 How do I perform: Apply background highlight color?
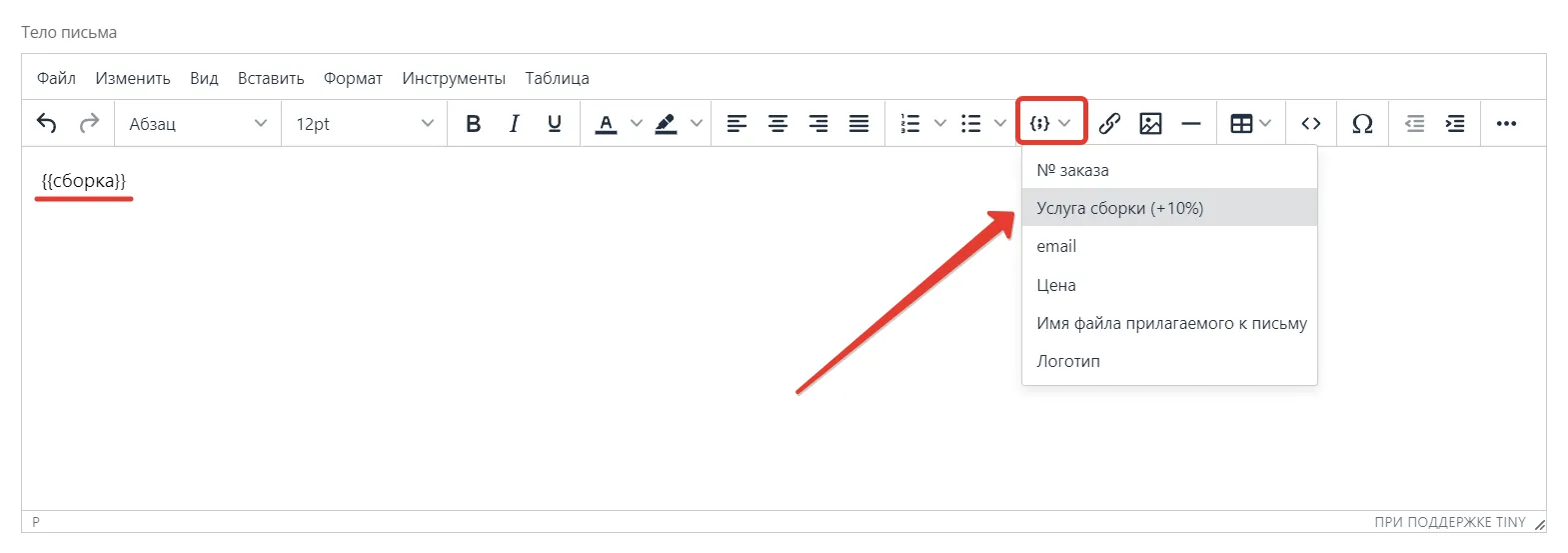click(666, 123)
